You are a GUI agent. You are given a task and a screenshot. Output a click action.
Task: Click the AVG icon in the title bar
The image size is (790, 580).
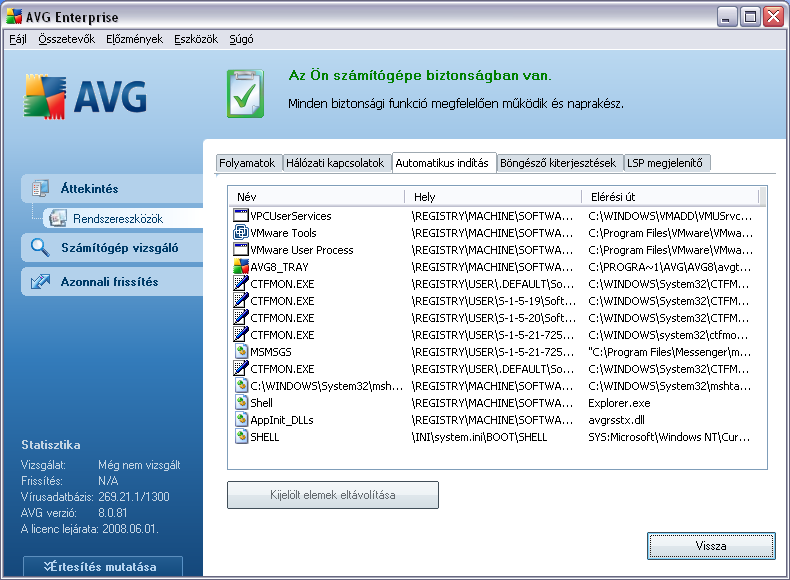[x=14, y=17]
